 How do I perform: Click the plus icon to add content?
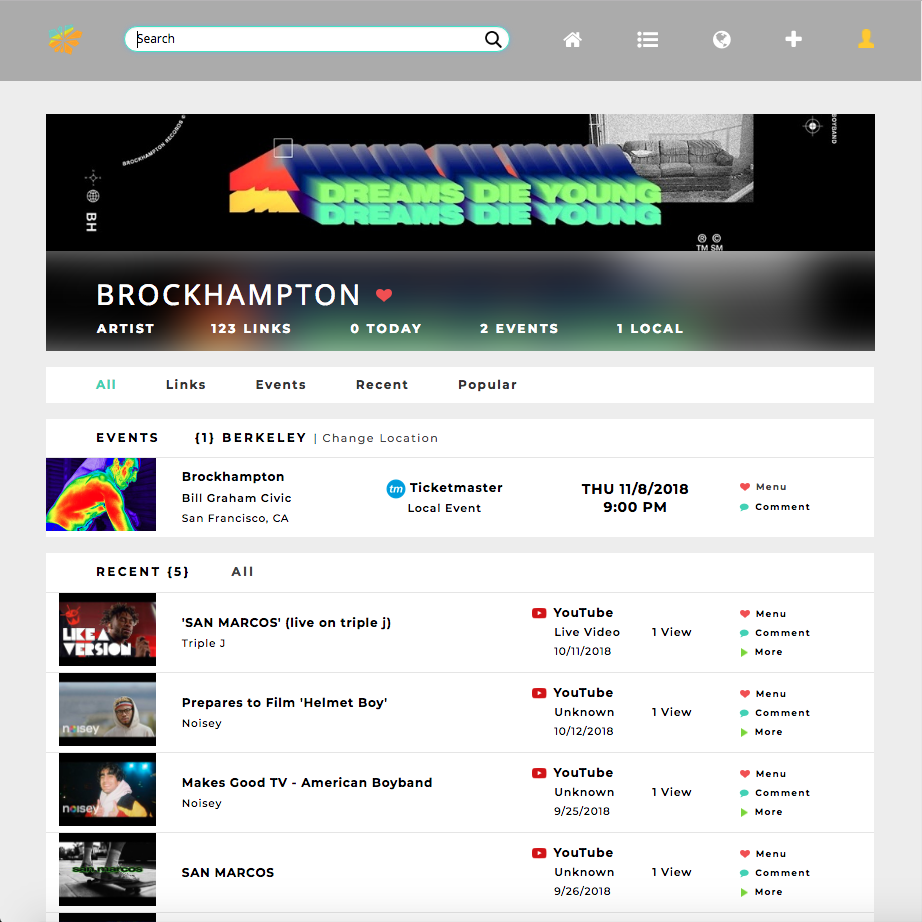(793, 39)
